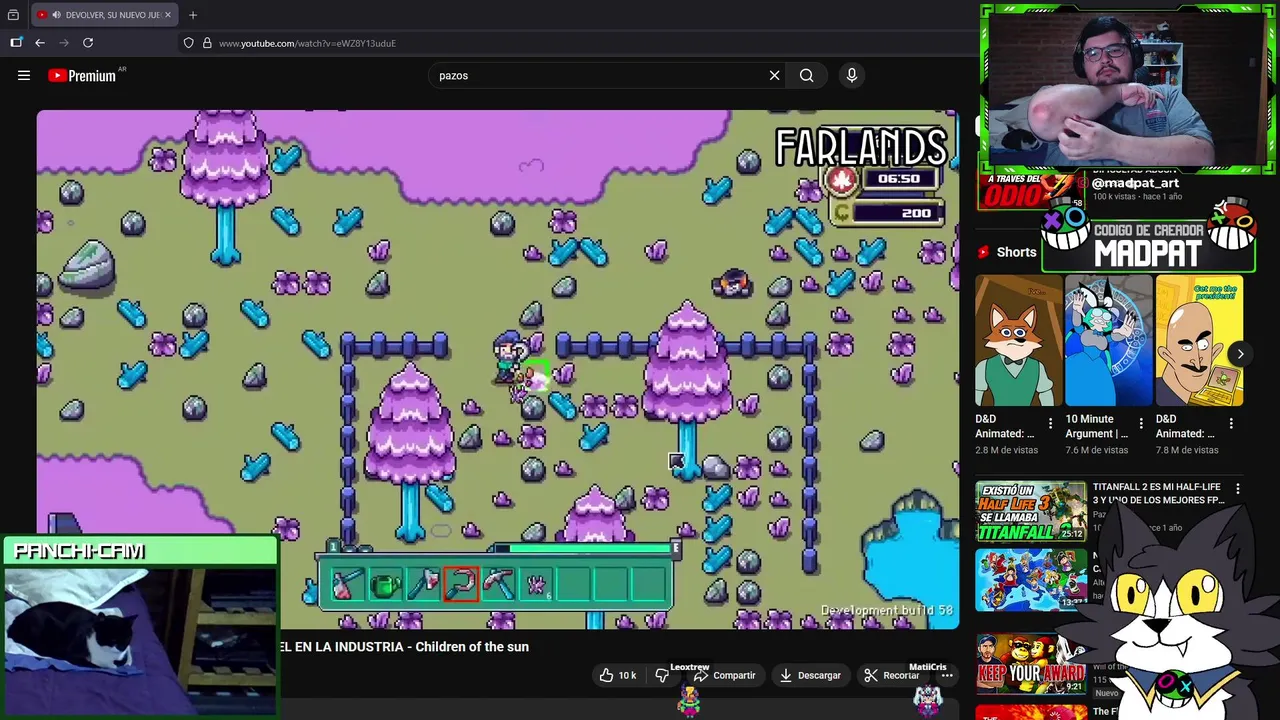
Task: Click the Development build 58 label
Action: tap(886, 610)
